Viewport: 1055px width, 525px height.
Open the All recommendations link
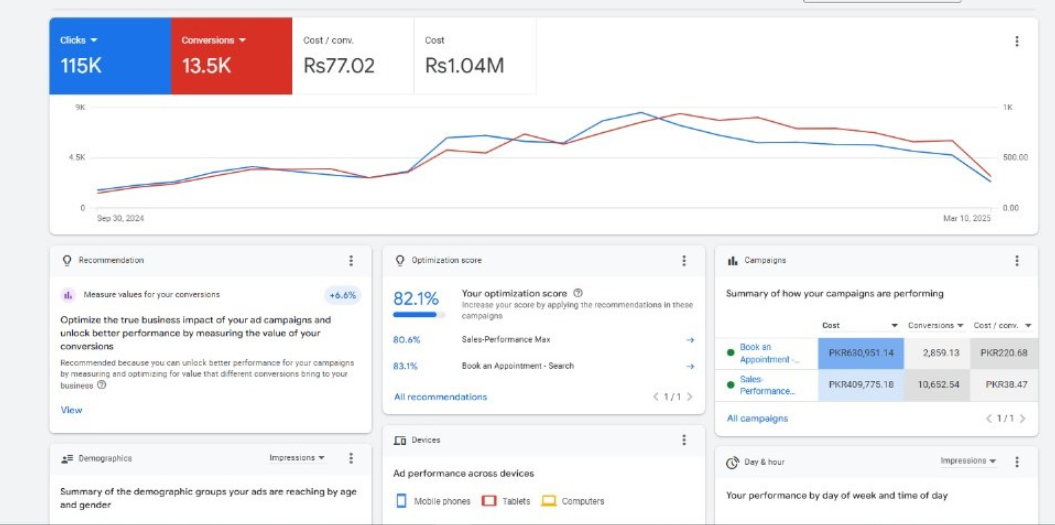pyautogui.click(x=440, y=397)
